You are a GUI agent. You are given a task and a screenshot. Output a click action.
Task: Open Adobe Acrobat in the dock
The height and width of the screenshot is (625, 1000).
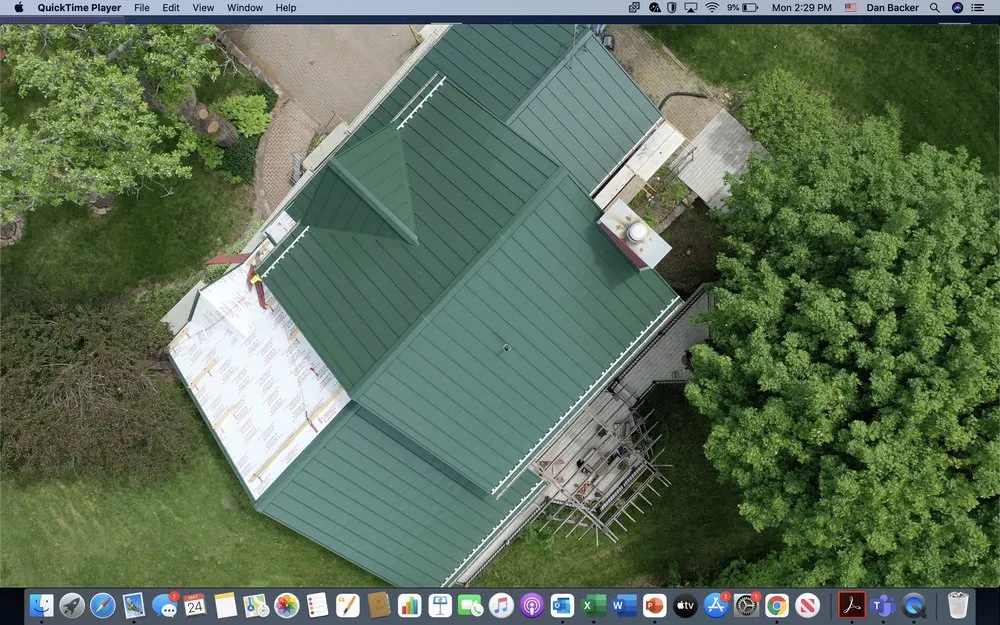[852, 605]
